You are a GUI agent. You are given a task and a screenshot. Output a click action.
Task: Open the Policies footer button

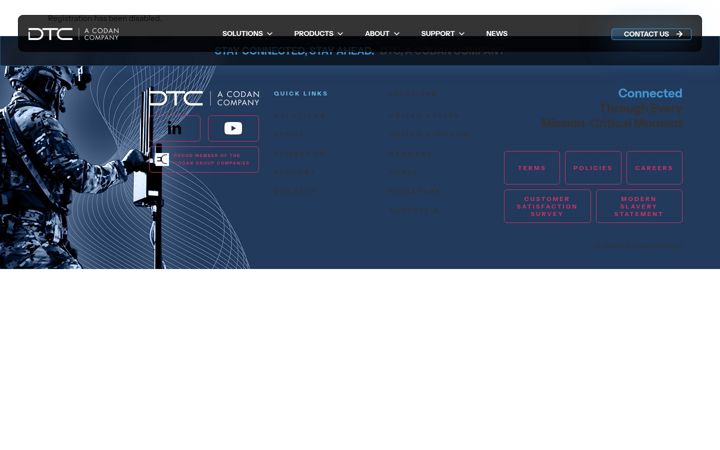coord(593,168)
